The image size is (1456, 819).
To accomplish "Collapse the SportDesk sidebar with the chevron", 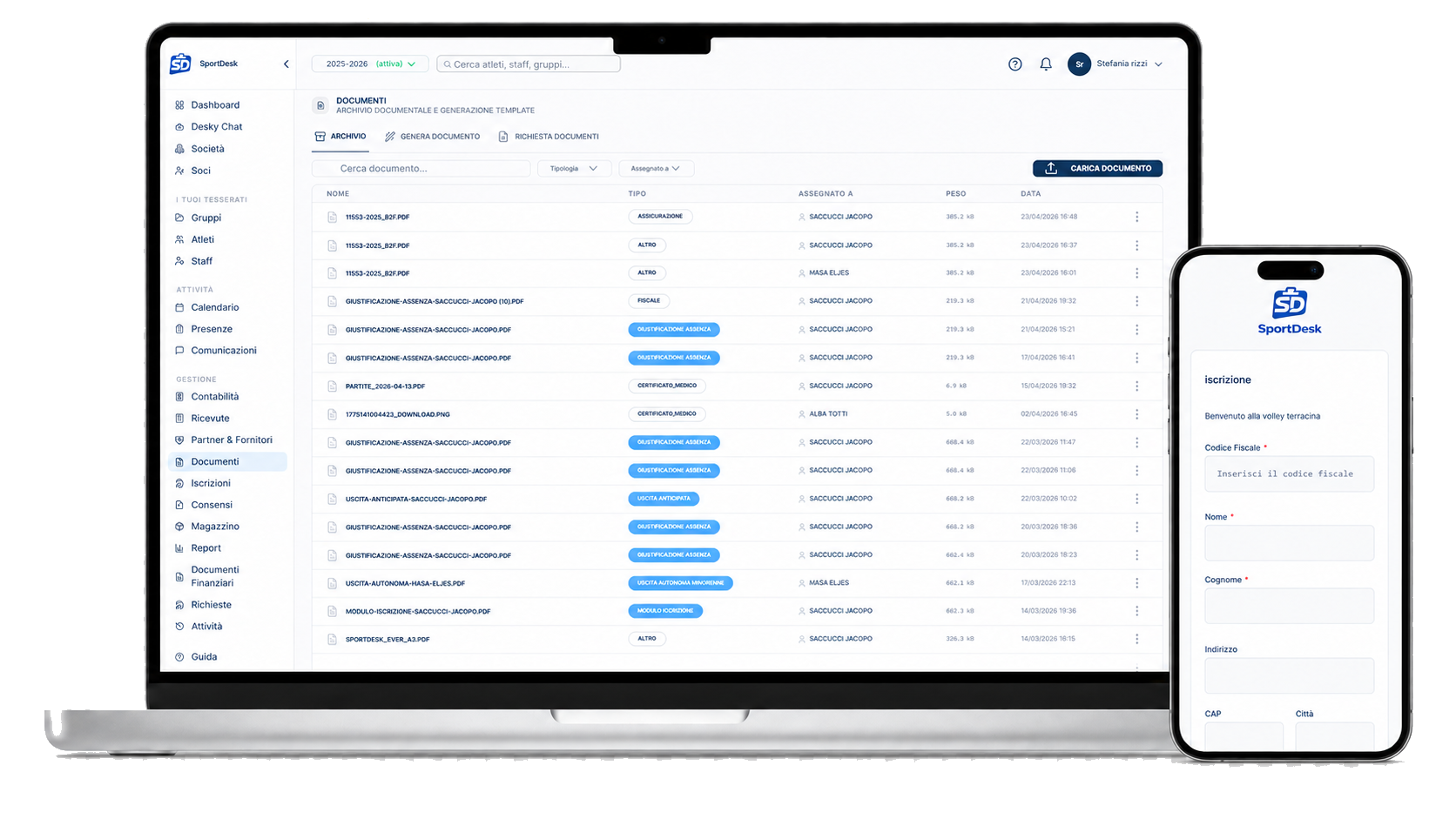I will pyautogui.click(x=286, y=64).
